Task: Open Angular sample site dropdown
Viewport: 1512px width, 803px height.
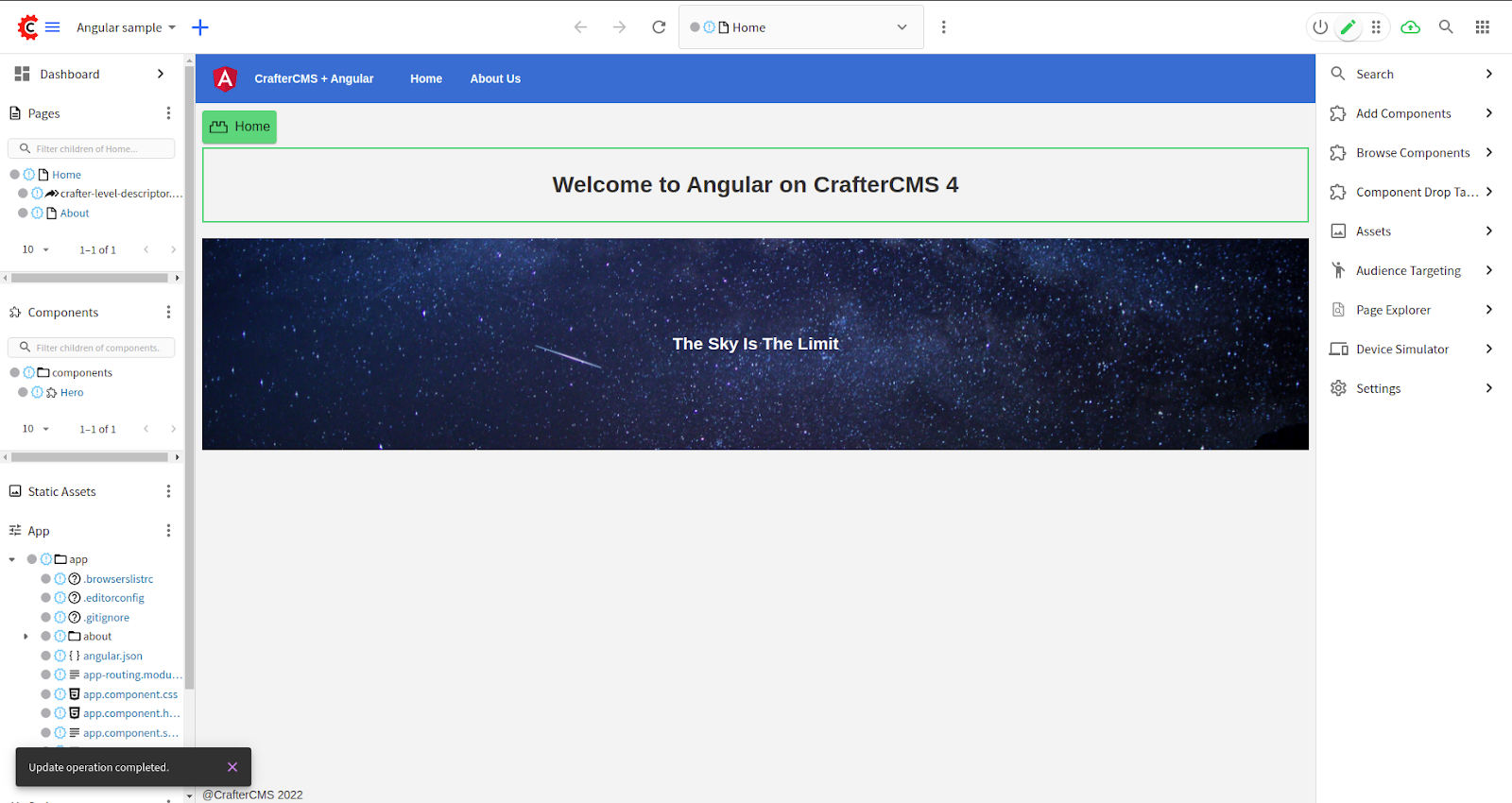Action: pyautogui.click(x=126, y=27)
